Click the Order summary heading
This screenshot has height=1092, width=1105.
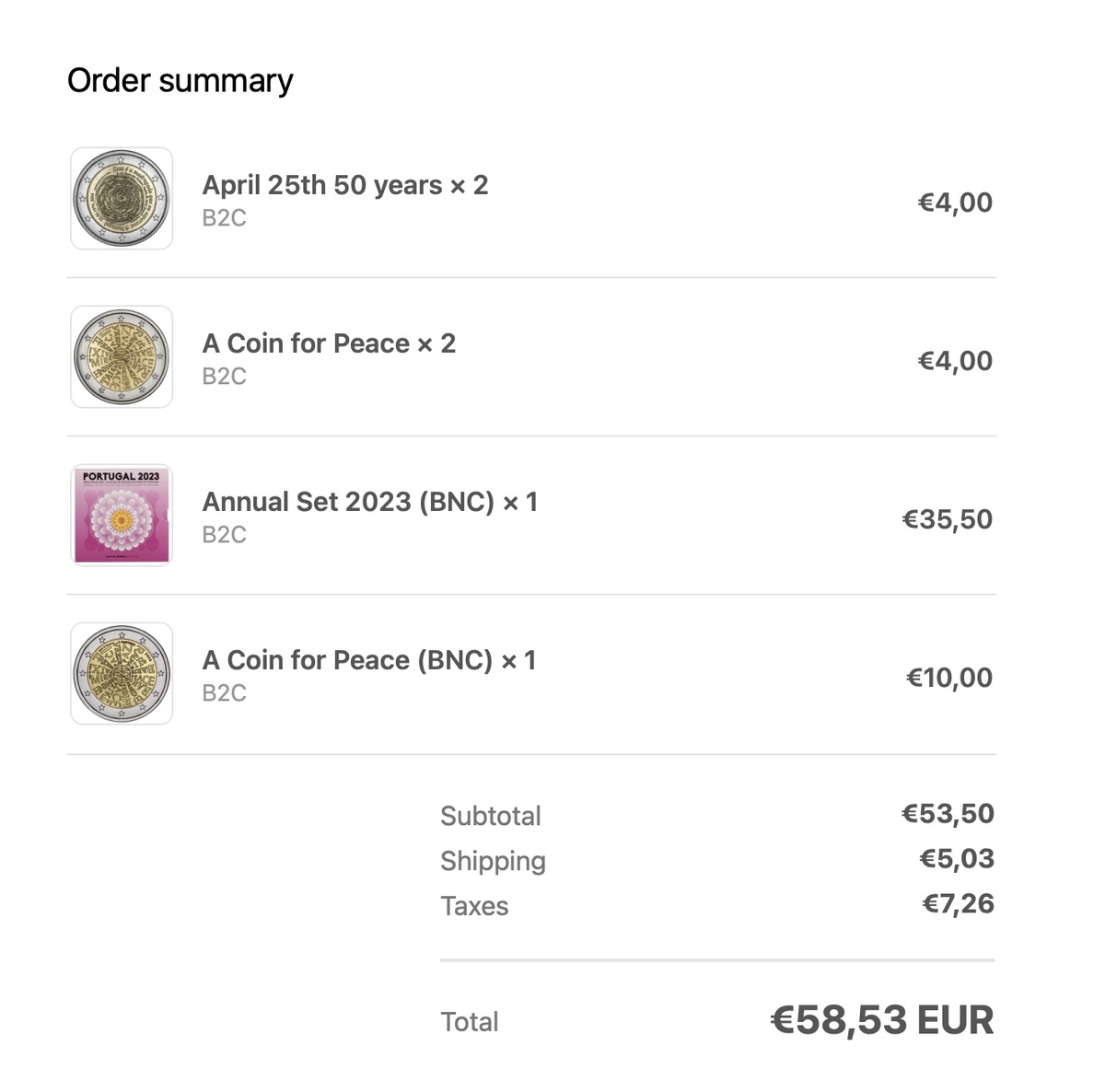(180, 80)
